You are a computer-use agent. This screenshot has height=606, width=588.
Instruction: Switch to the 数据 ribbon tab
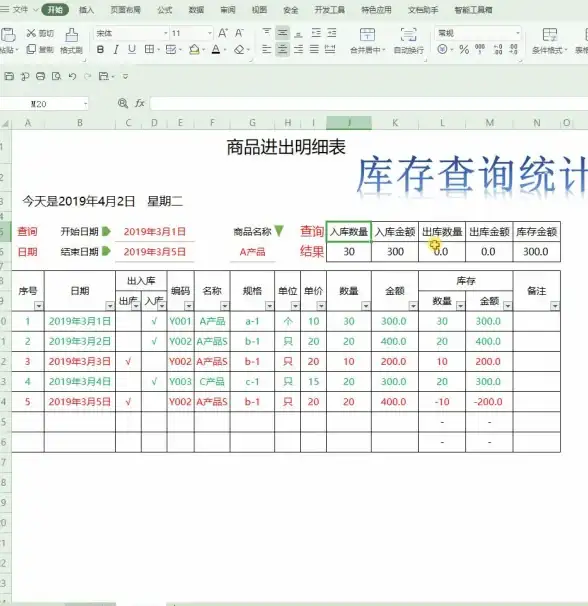coord(196,10)
